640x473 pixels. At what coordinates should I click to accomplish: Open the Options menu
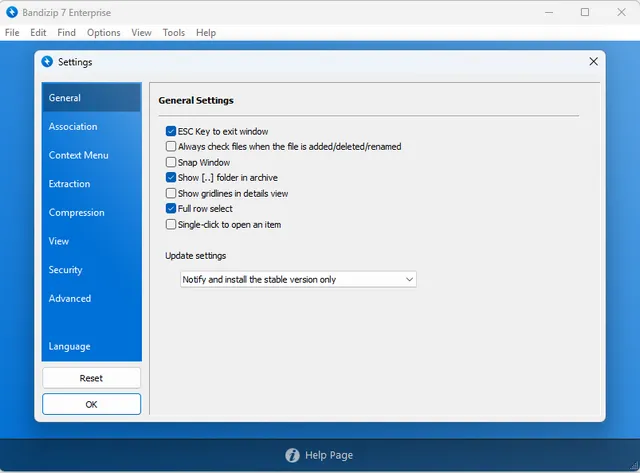[104, 33]
